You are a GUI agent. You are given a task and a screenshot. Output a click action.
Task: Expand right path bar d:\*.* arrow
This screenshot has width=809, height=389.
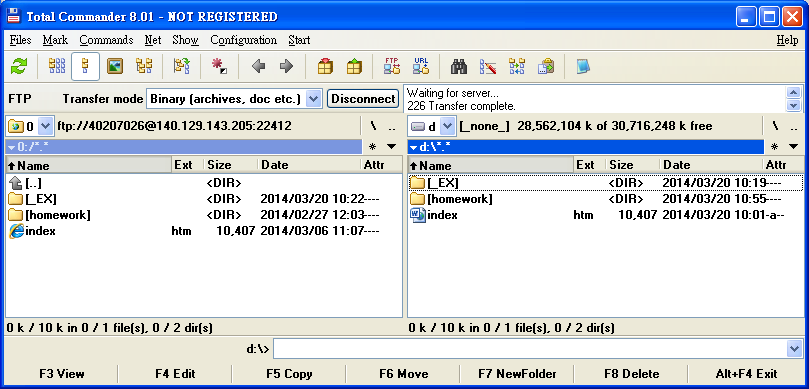point(413,148)
